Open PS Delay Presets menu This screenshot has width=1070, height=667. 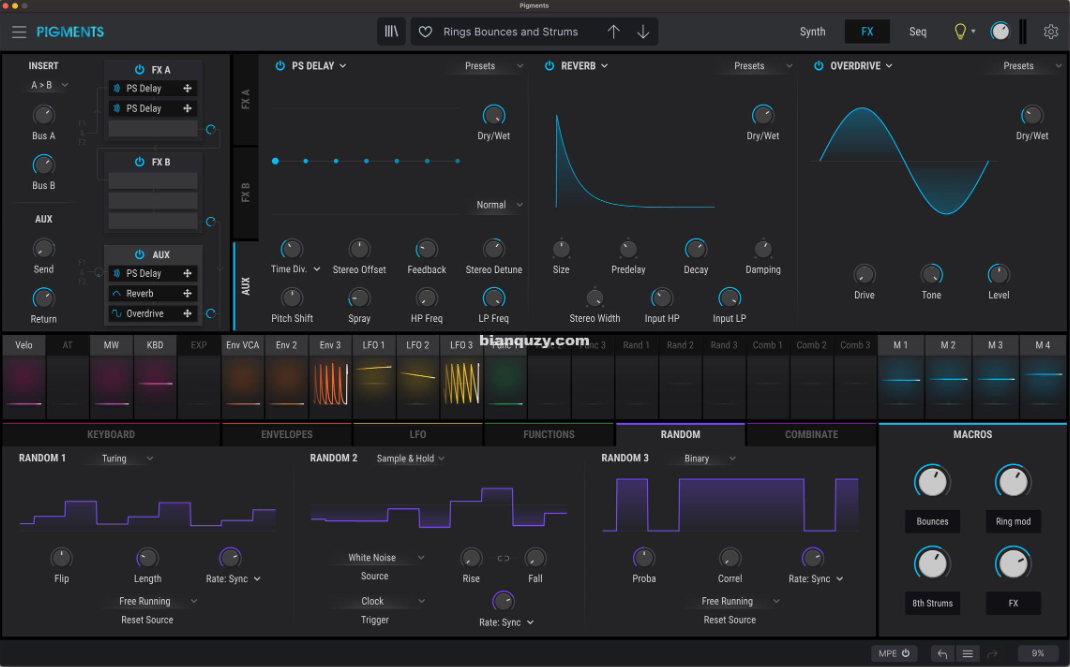(494, 66)
